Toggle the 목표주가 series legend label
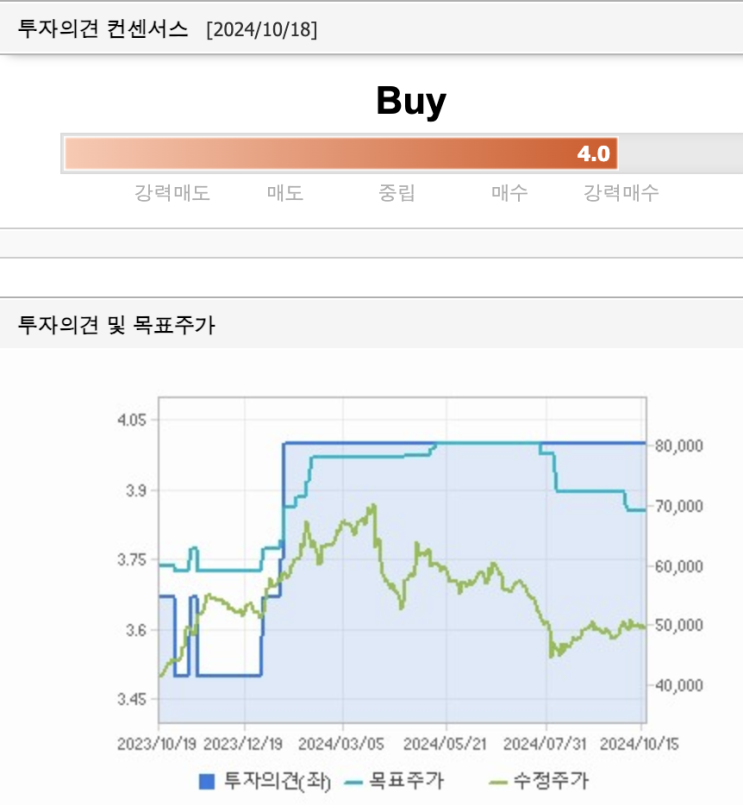 point(406,780)
